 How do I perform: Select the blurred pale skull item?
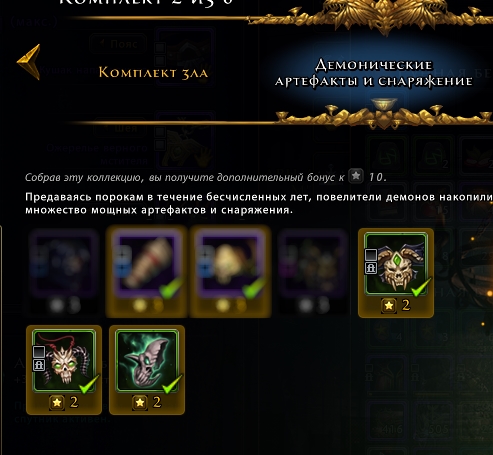(x=230, y=271)
